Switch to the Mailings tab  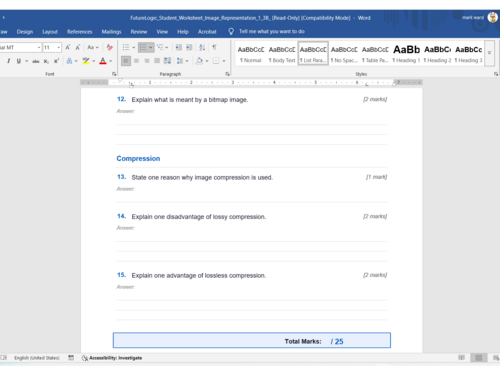111,32
